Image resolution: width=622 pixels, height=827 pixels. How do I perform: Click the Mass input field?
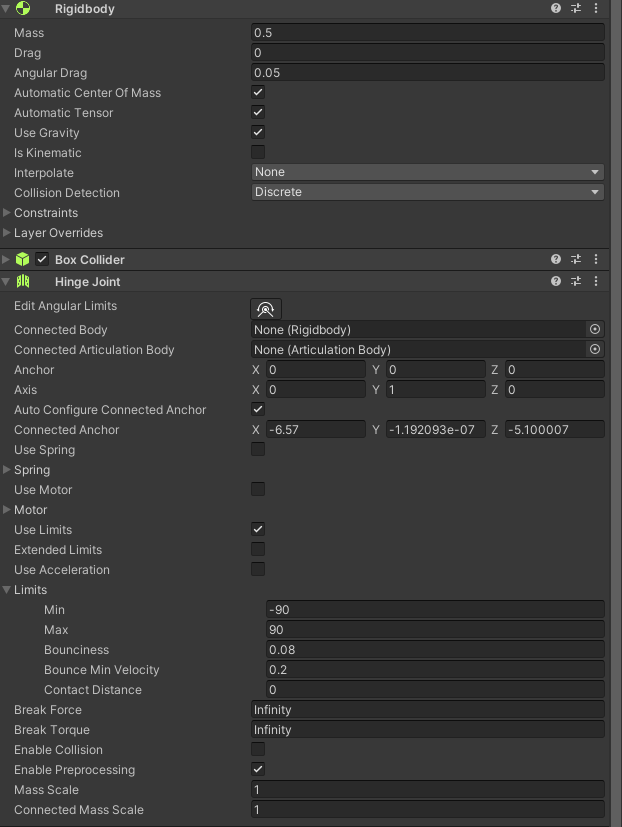pyautogui.click(x=427, y=33)
